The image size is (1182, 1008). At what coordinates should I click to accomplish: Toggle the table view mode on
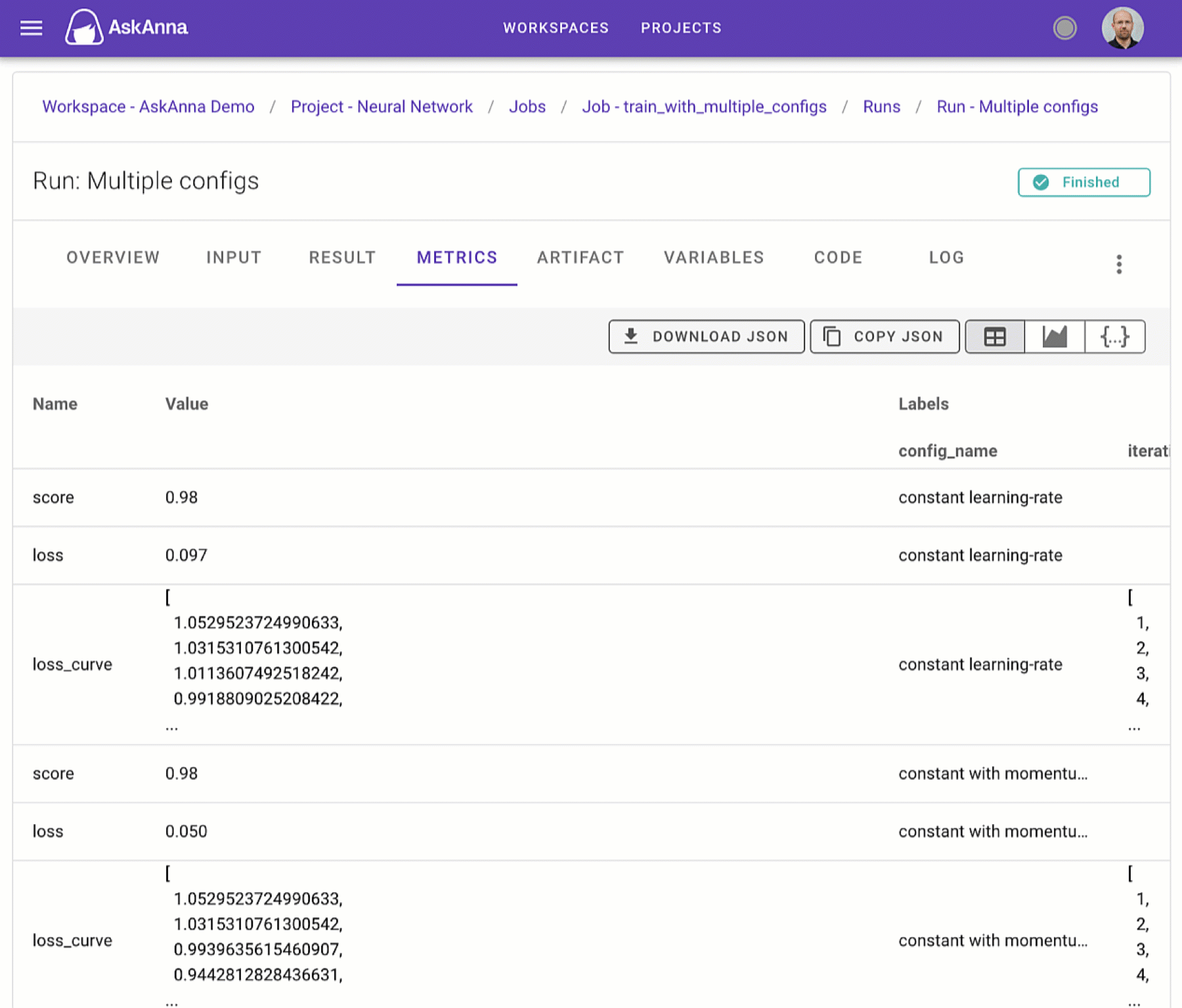tap(994, 336)
